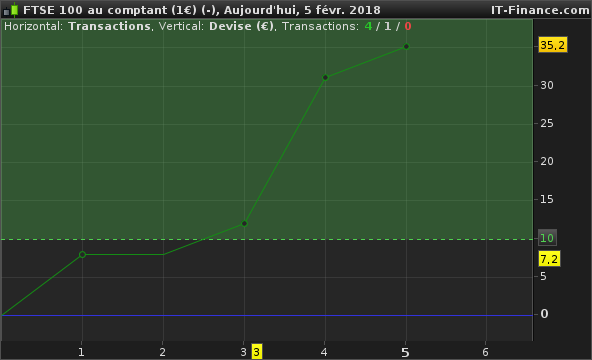
Task: Select the data point at transaction 4
Action: (325, 78)
